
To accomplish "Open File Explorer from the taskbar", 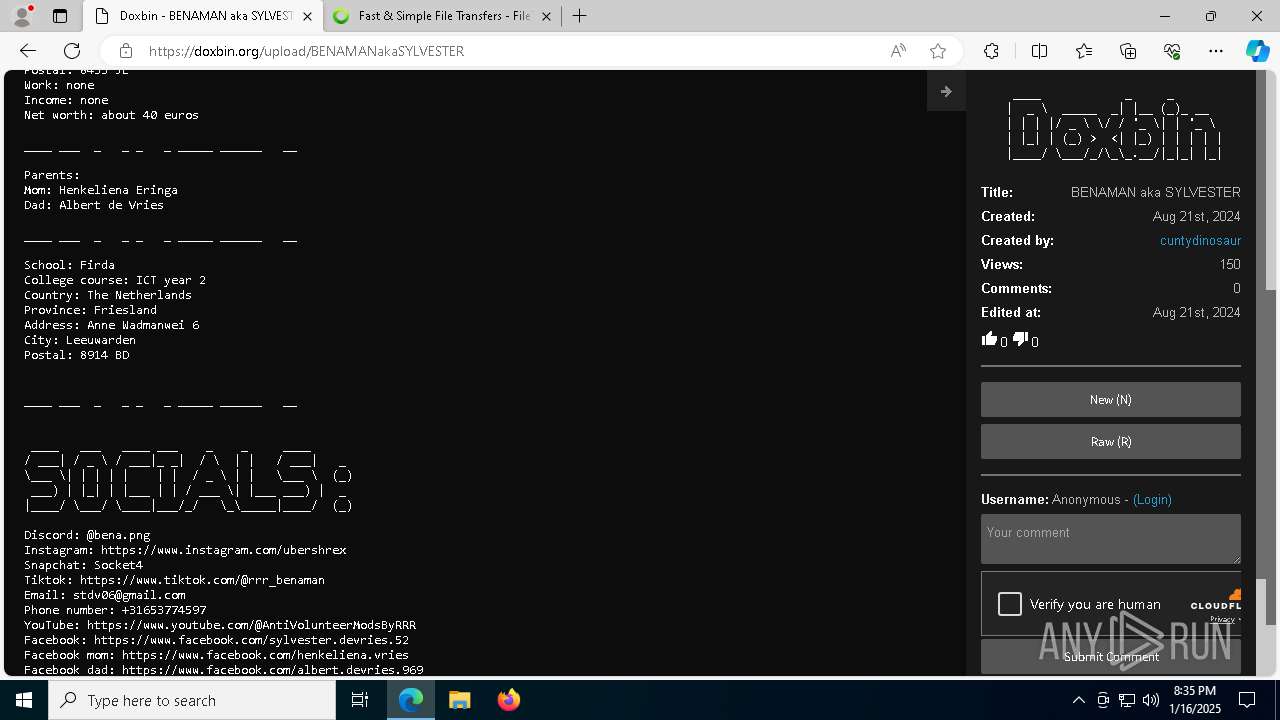I will [x=459, y=700].
